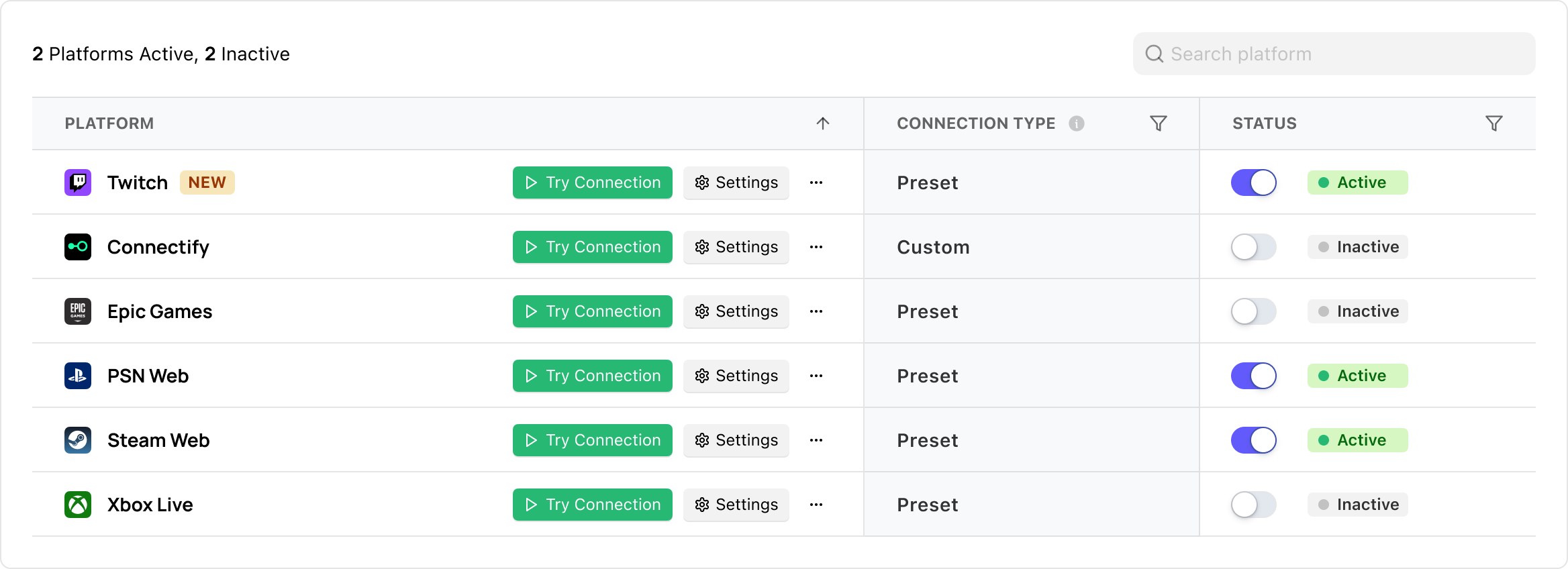Click the Epic Games logo icon
The height and width of the screenshot is (569, 1568).
78,311
